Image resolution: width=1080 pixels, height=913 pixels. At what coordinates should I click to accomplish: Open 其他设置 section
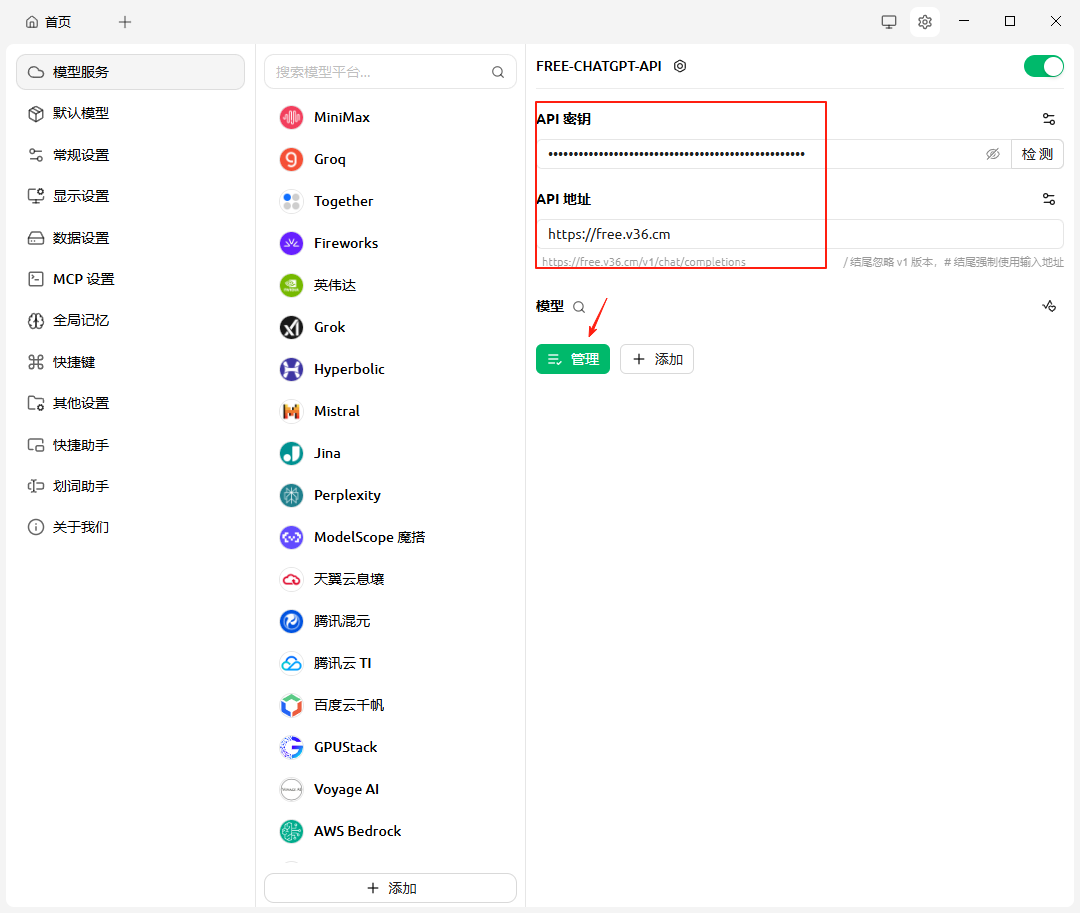click(130, 403)
